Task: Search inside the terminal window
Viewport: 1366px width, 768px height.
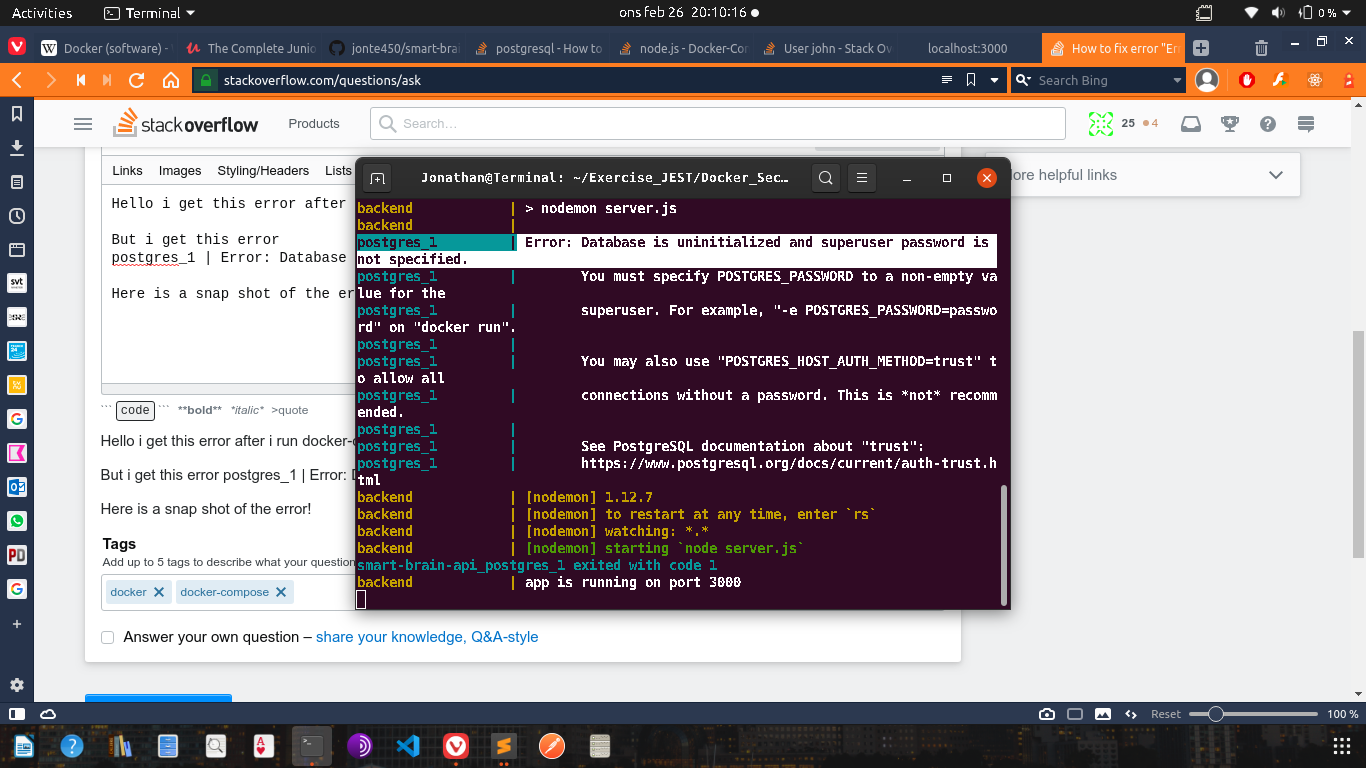Action: (x=825, y=178)
